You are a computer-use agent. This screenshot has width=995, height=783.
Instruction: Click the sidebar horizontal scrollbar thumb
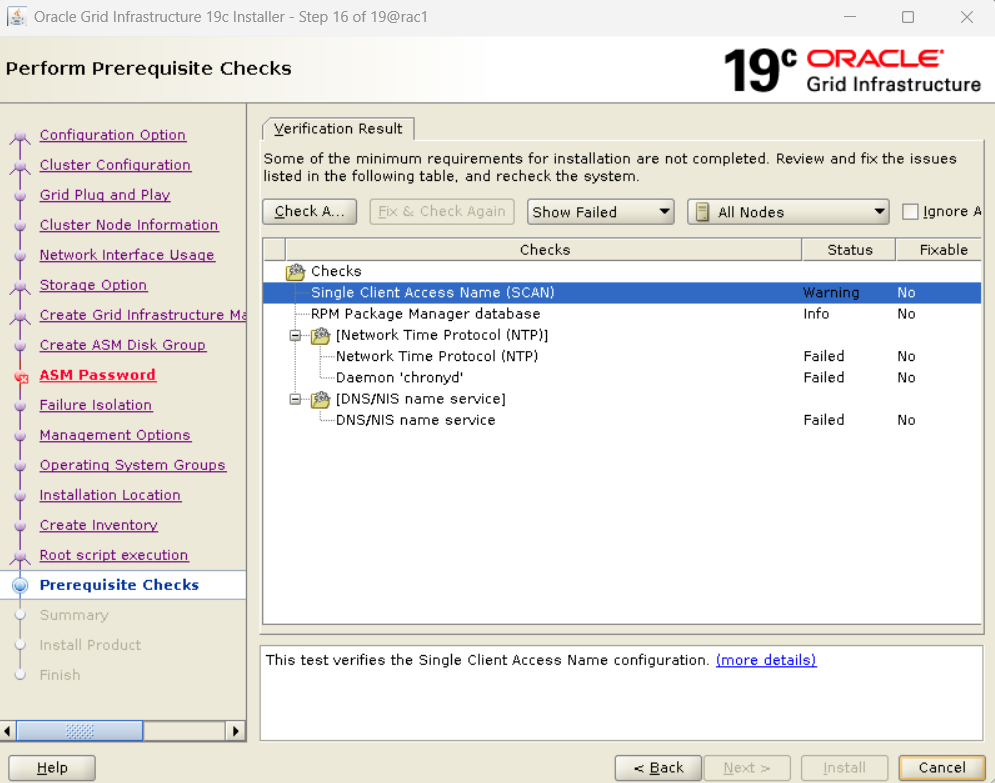(79, 731)
